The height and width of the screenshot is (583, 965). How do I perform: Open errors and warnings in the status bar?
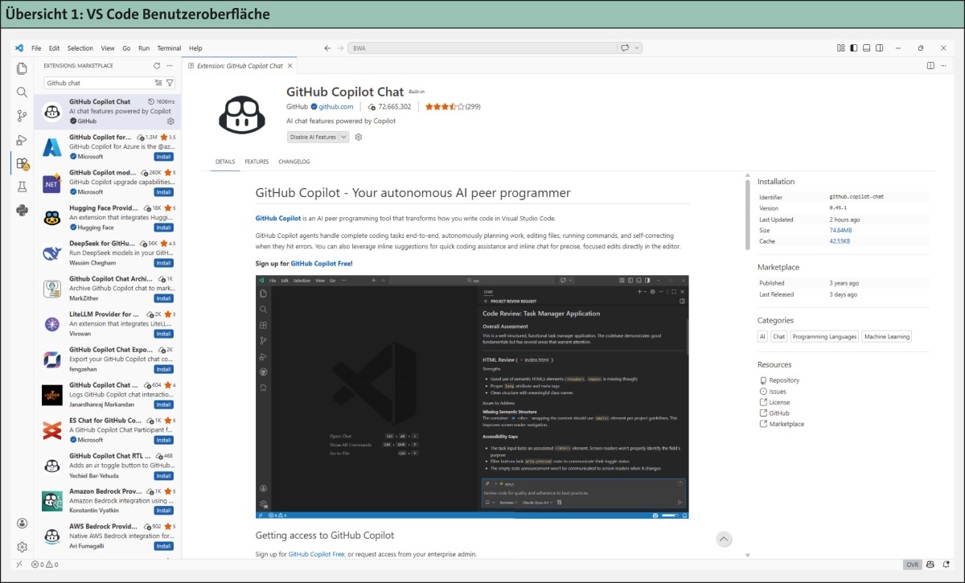[44, 565]
